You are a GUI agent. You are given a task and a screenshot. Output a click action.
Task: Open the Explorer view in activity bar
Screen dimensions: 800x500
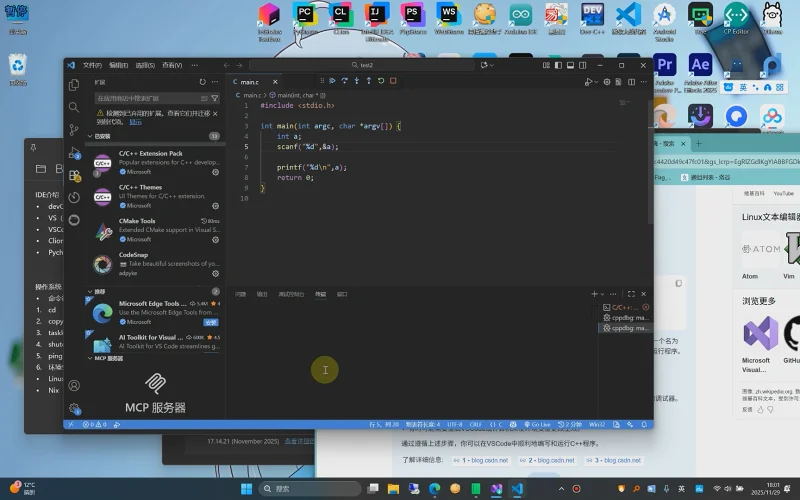pyautogui.click(x=74, y=85)
